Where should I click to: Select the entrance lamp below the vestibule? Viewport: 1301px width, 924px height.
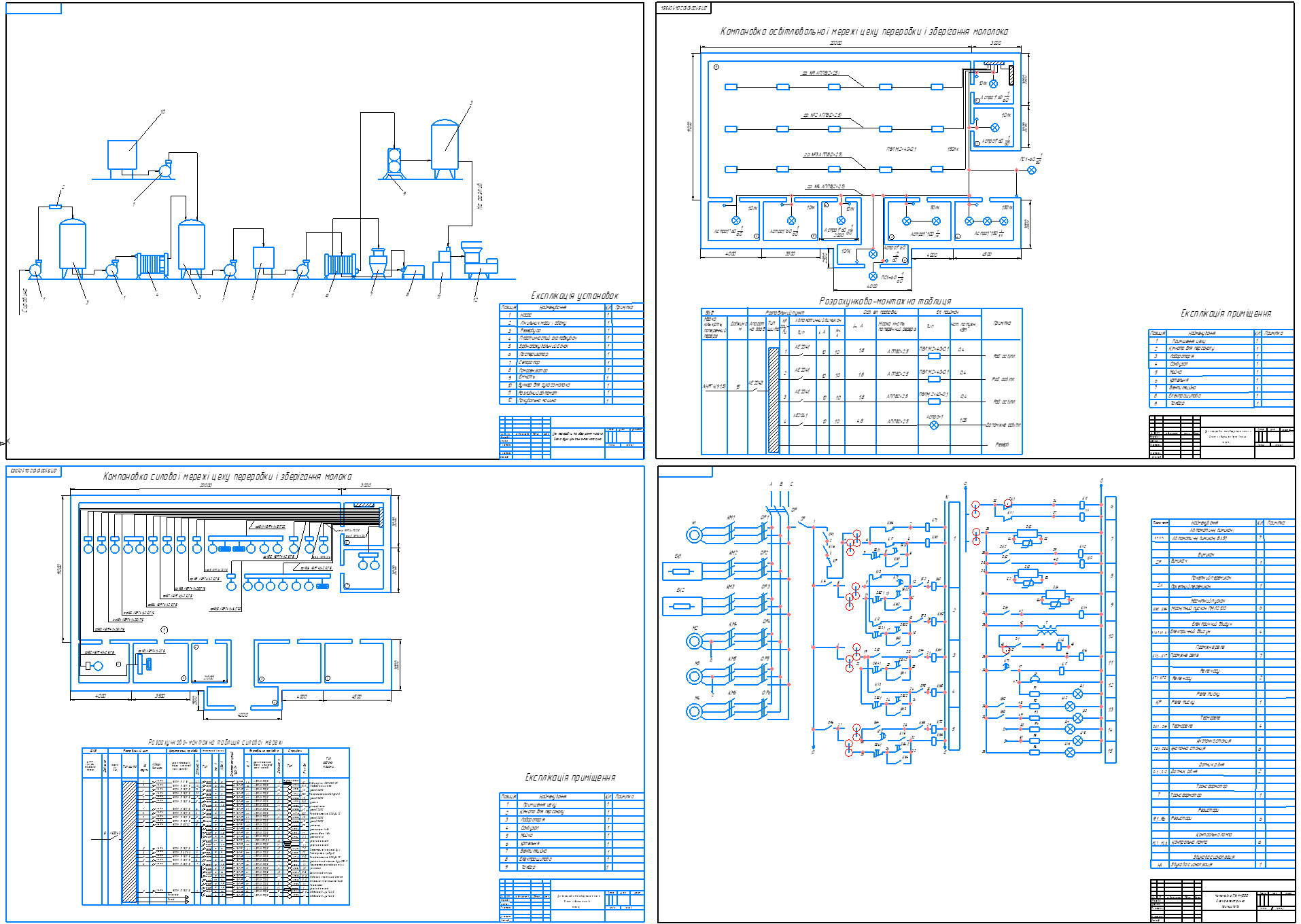[x=873, y=276]
